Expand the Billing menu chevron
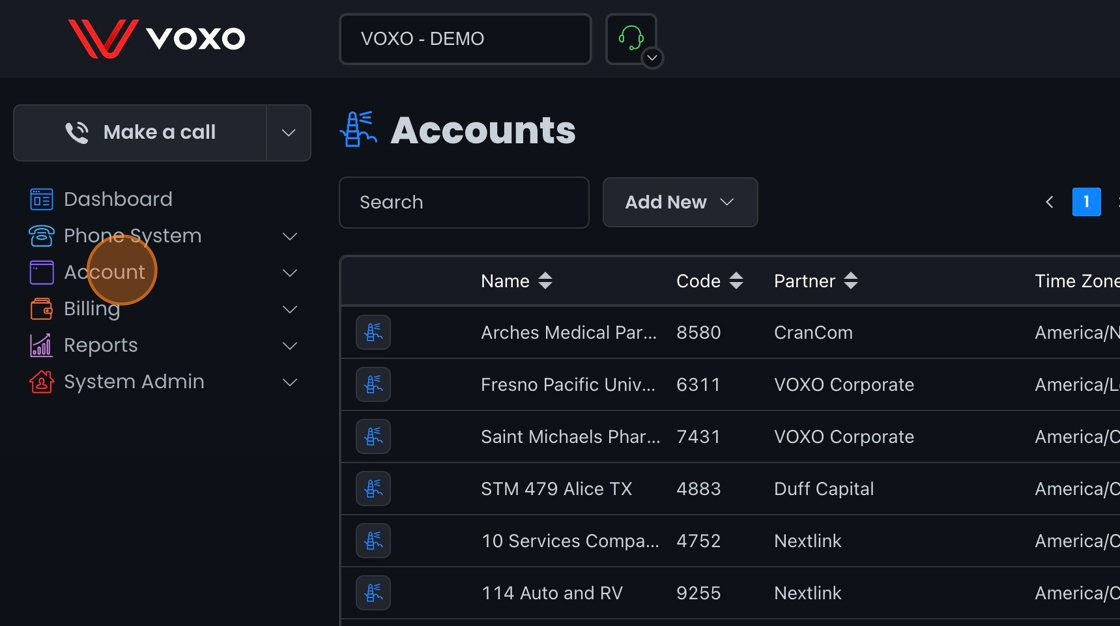This screenshot has width=1120, height=626. [x=290, y=310]
